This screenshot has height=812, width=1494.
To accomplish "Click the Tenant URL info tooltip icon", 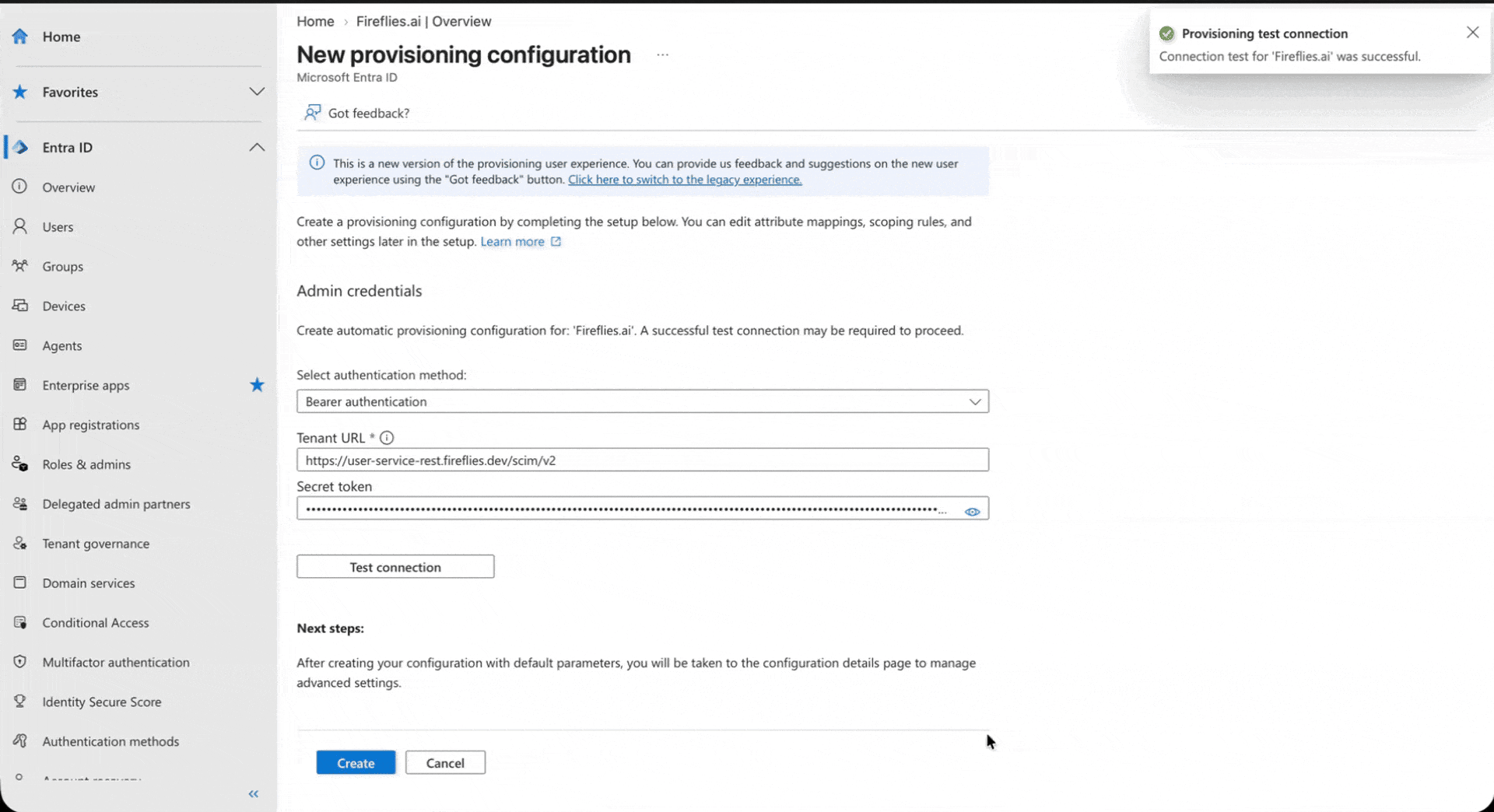I will tap(387, 438).
